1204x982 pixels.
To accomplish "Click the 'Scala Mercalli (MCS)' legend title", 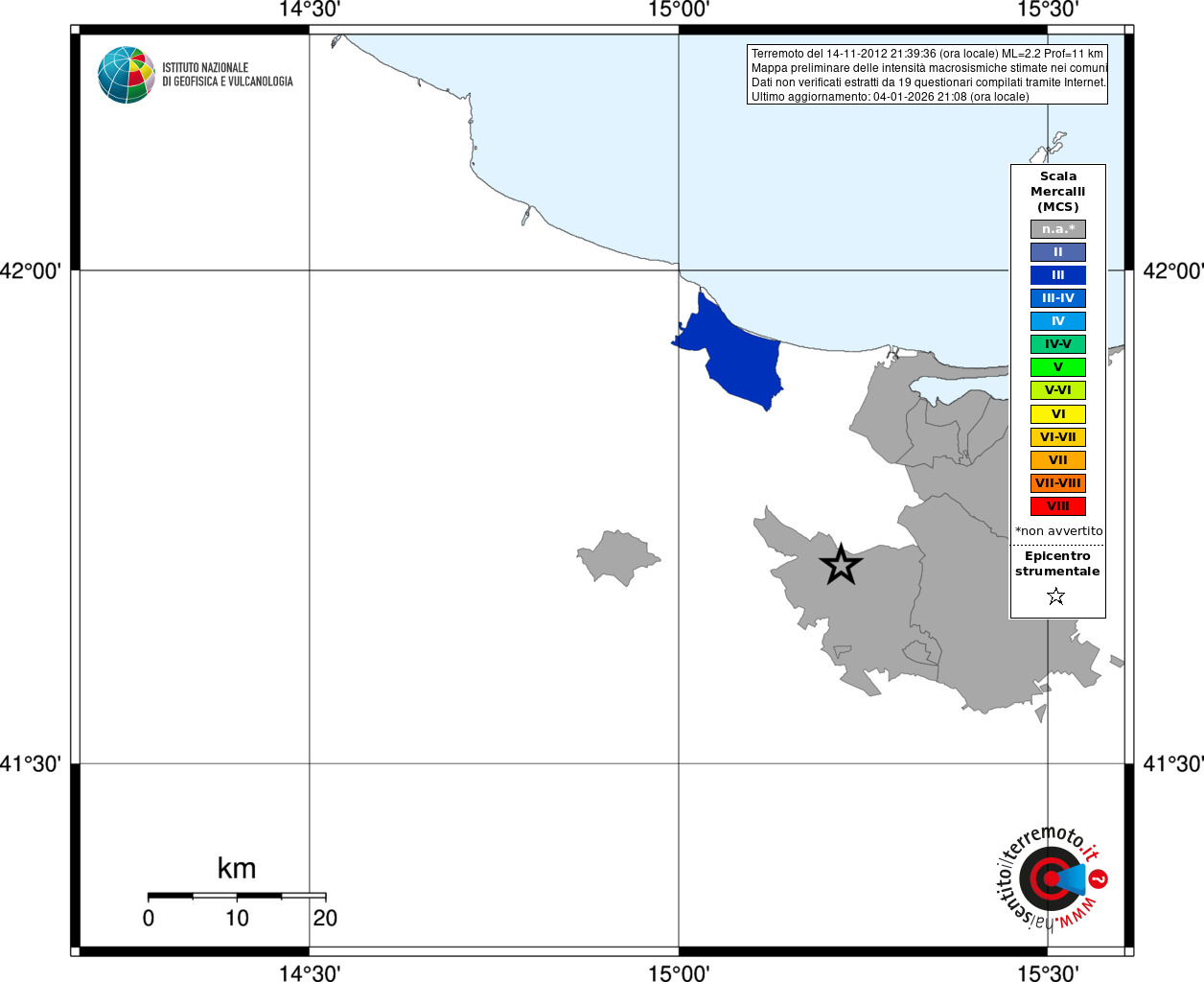I will (1058, 192).
